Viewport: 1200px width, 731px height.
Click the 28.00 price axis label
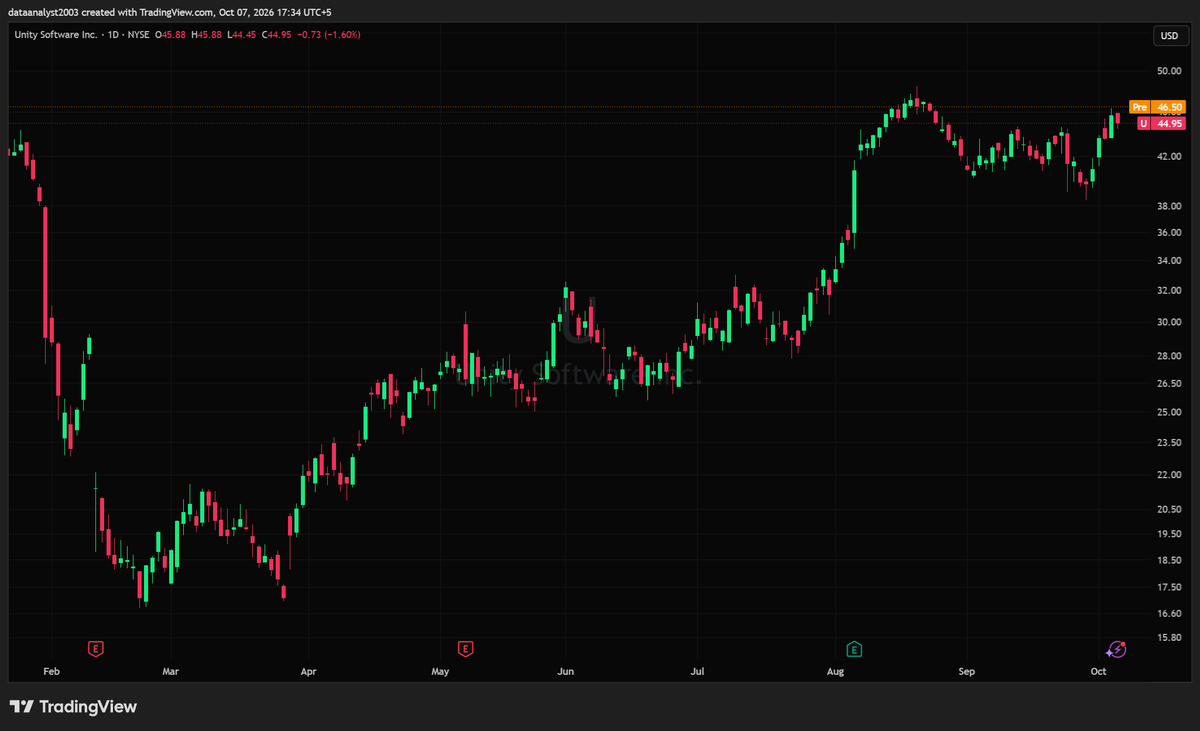pyautogui.click(x=1169, y=356)
